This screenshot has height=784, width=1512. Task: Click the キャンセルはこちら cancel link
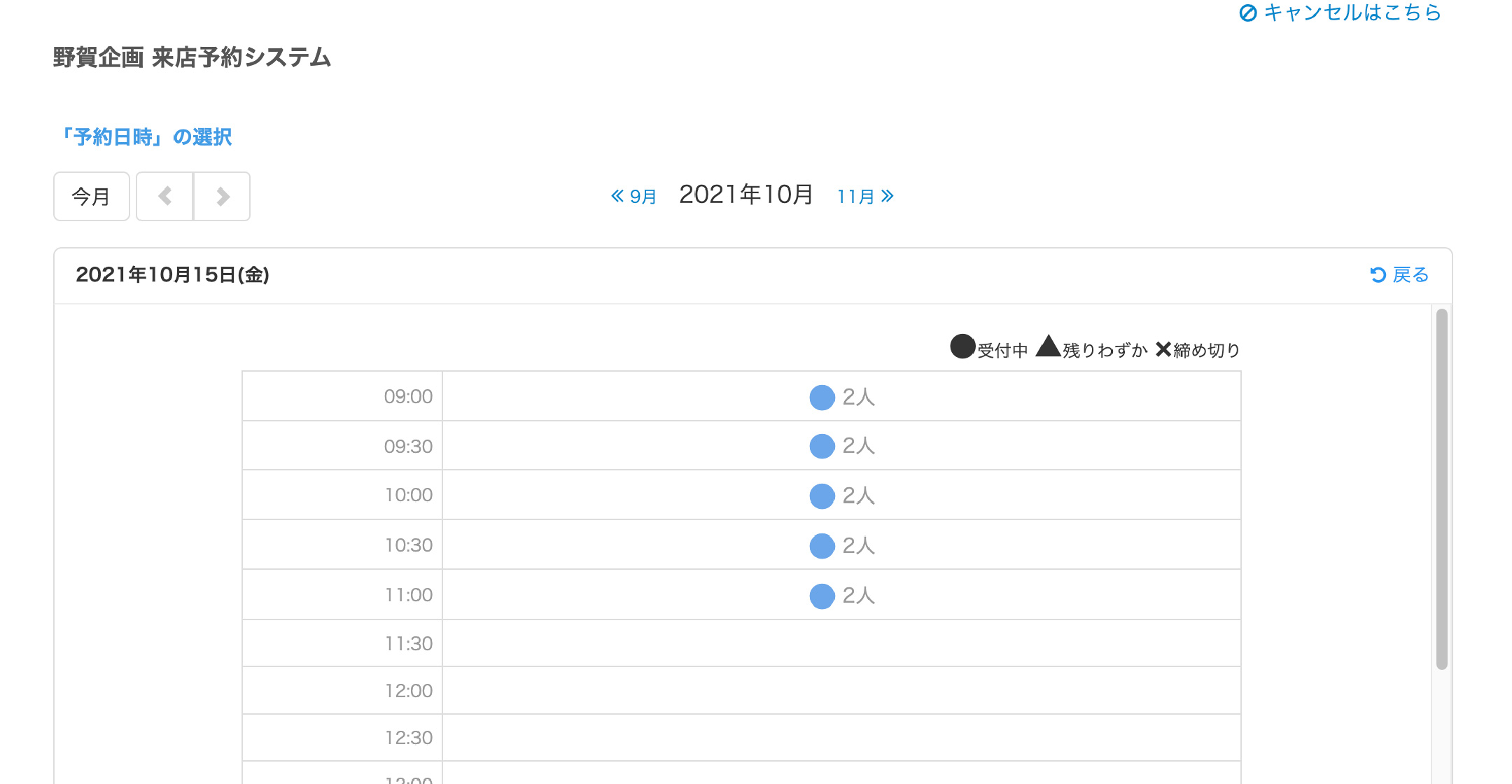[1340, 13]
